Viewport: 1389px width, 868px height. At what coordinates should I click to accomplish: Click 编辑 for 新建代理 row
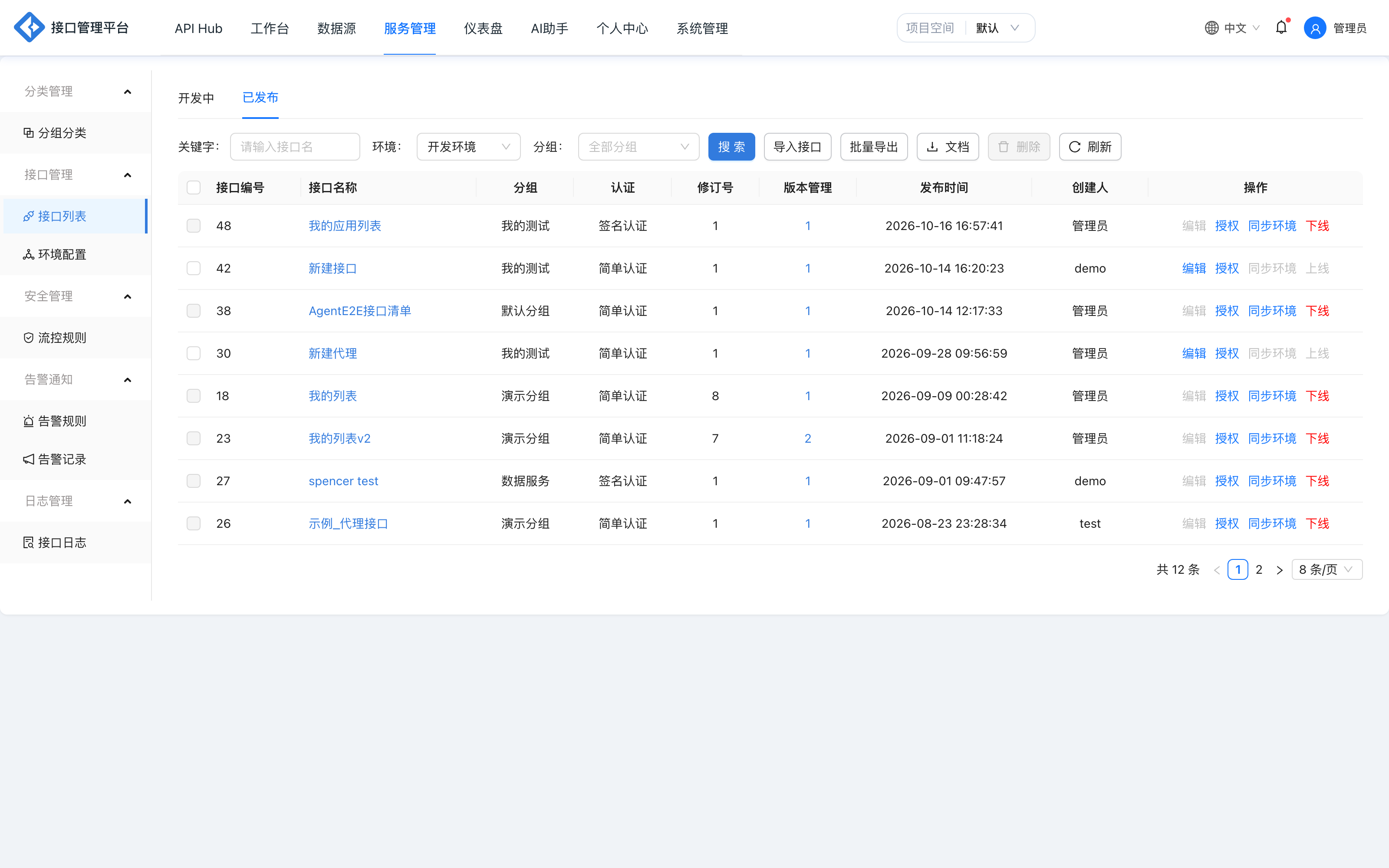[x=1194, y=353]
